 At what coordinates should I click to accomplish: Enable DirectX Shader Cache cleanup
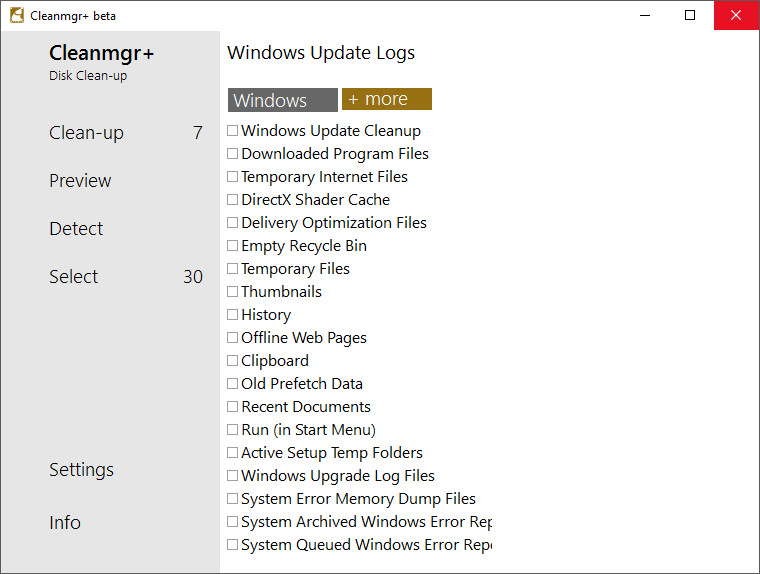click(232, 200)
